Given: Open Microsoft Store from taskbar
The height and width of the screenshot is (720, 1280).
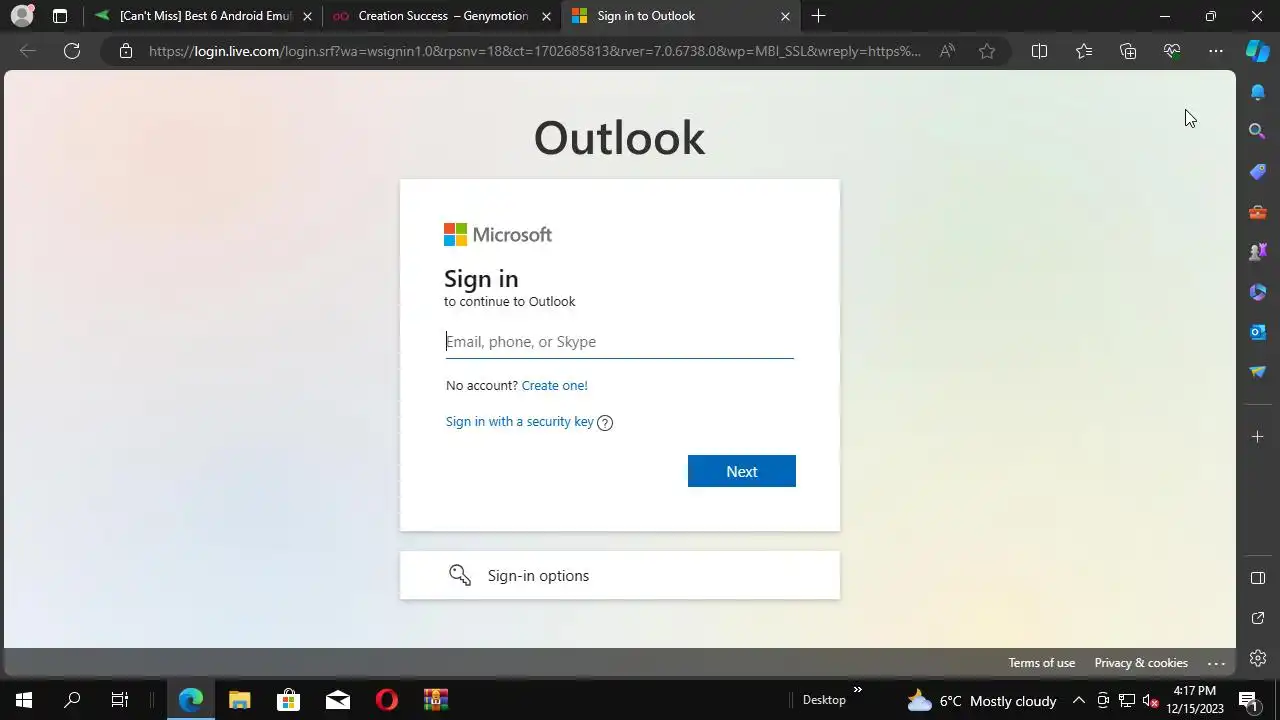Looking at the screenshot, I should point(289,700).
